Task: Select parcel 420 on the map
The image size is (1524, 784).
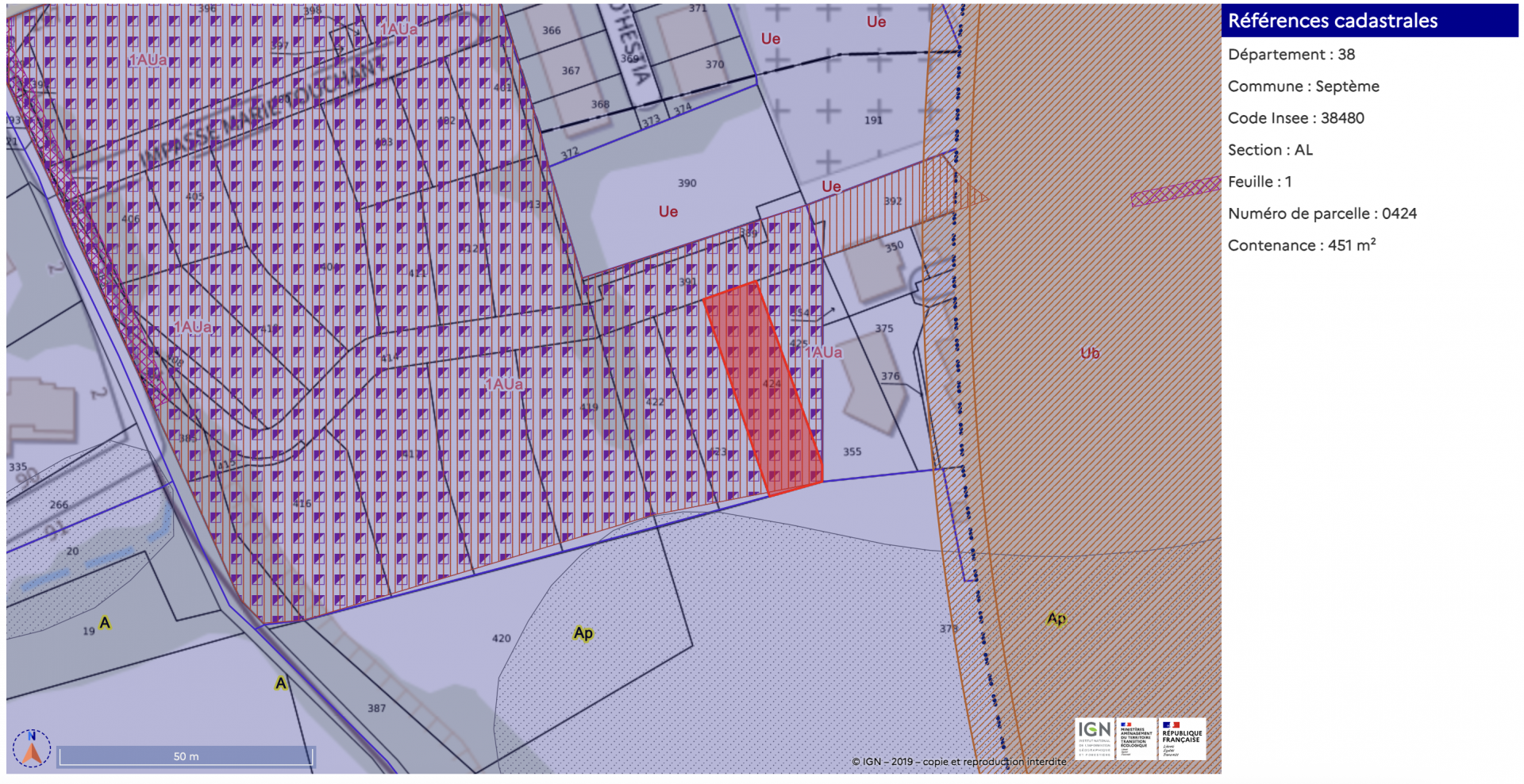Action: point(502,638)
